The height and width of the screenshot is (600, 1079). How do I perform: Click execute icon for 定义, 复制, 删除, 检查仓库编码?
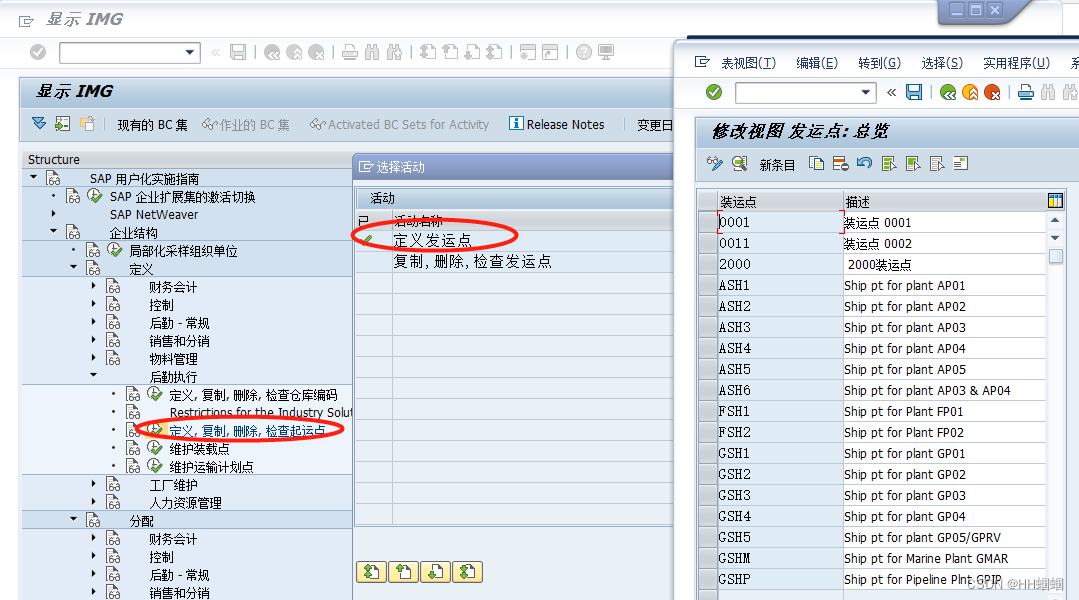[x=155, y=394]
